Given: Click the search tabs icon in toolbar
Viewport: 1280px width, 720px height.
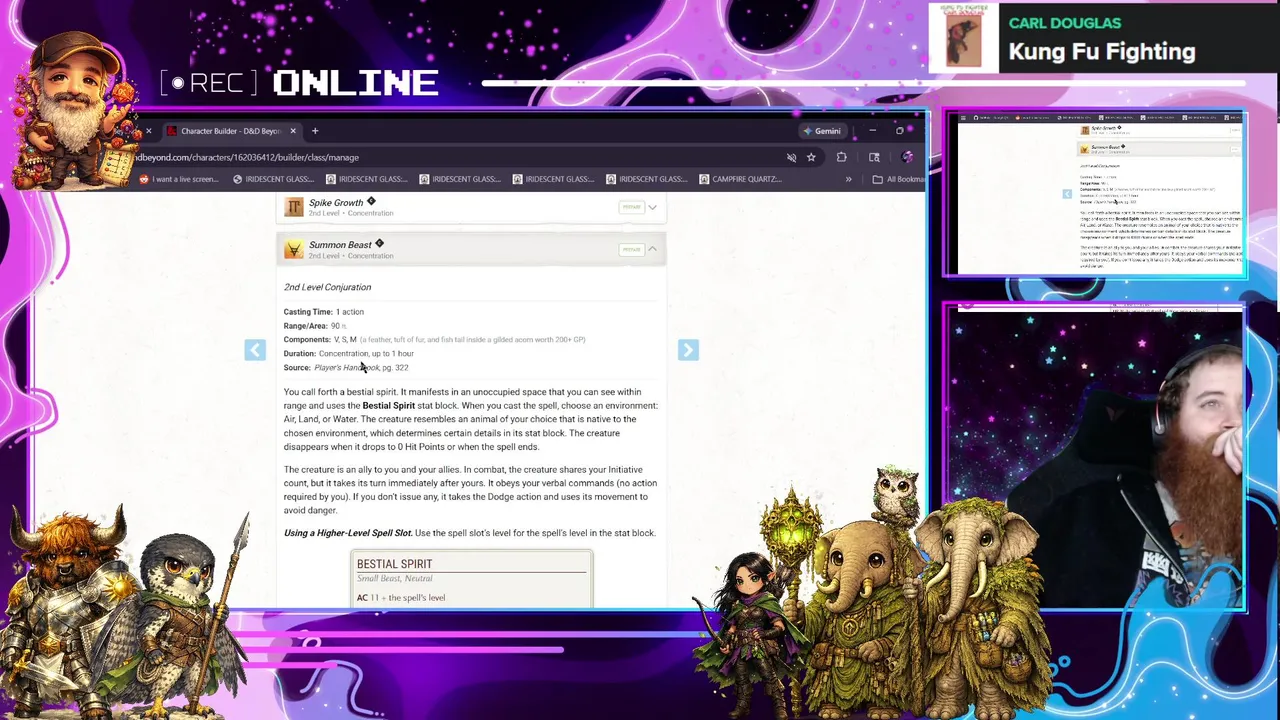Looking at the screenshot, I should click(874, 157).
